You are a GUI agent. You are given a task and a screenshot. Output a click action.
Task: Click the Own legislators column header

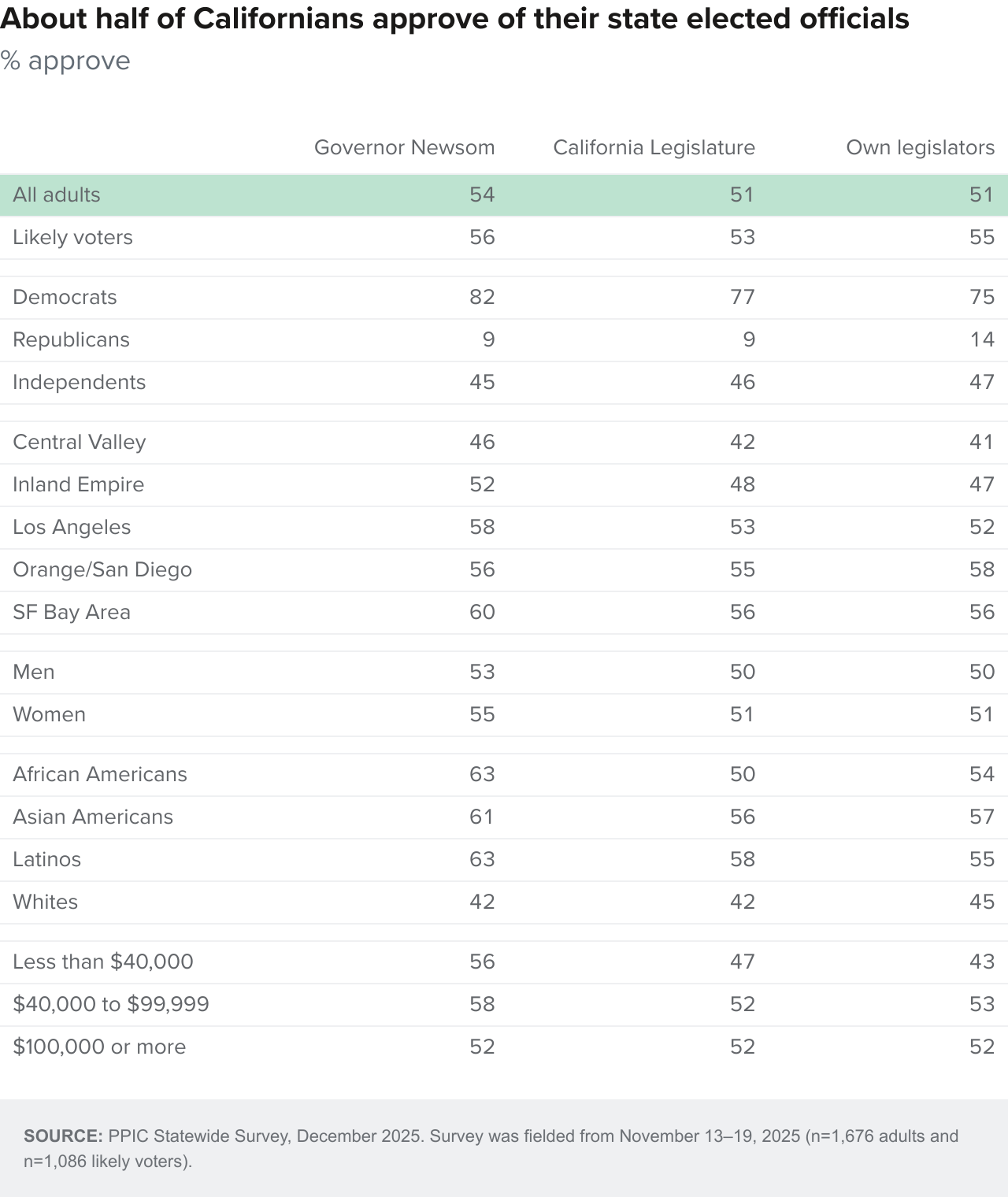click(920, 147)
